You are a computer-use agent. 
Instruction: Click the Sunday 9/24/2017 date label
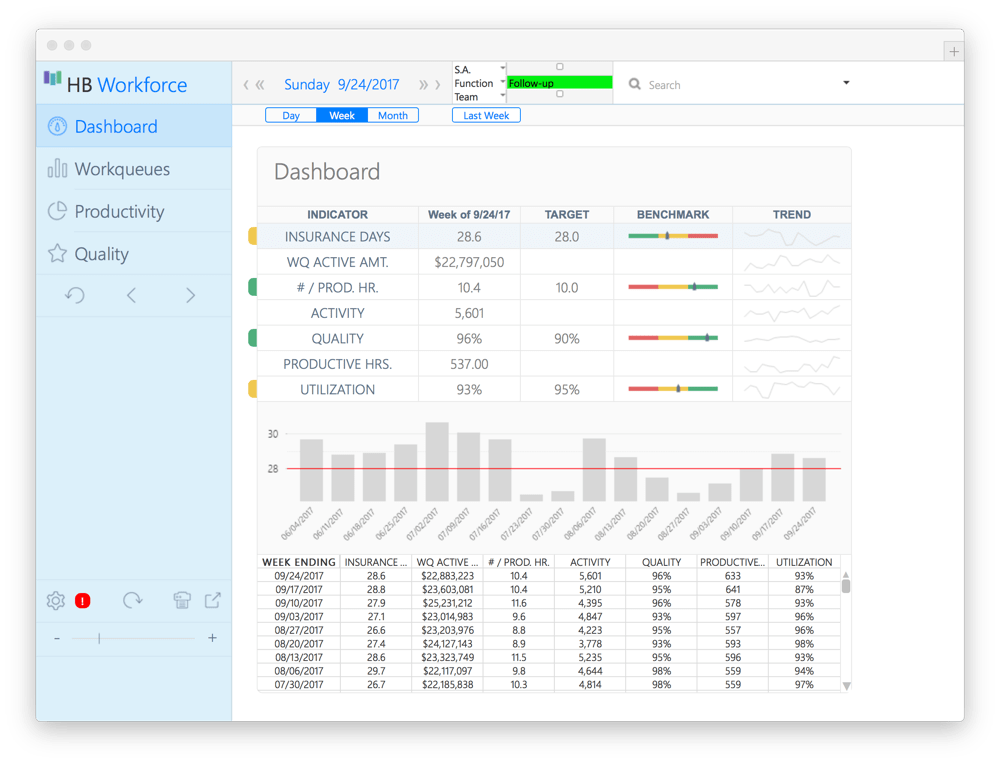pos(342,84)
